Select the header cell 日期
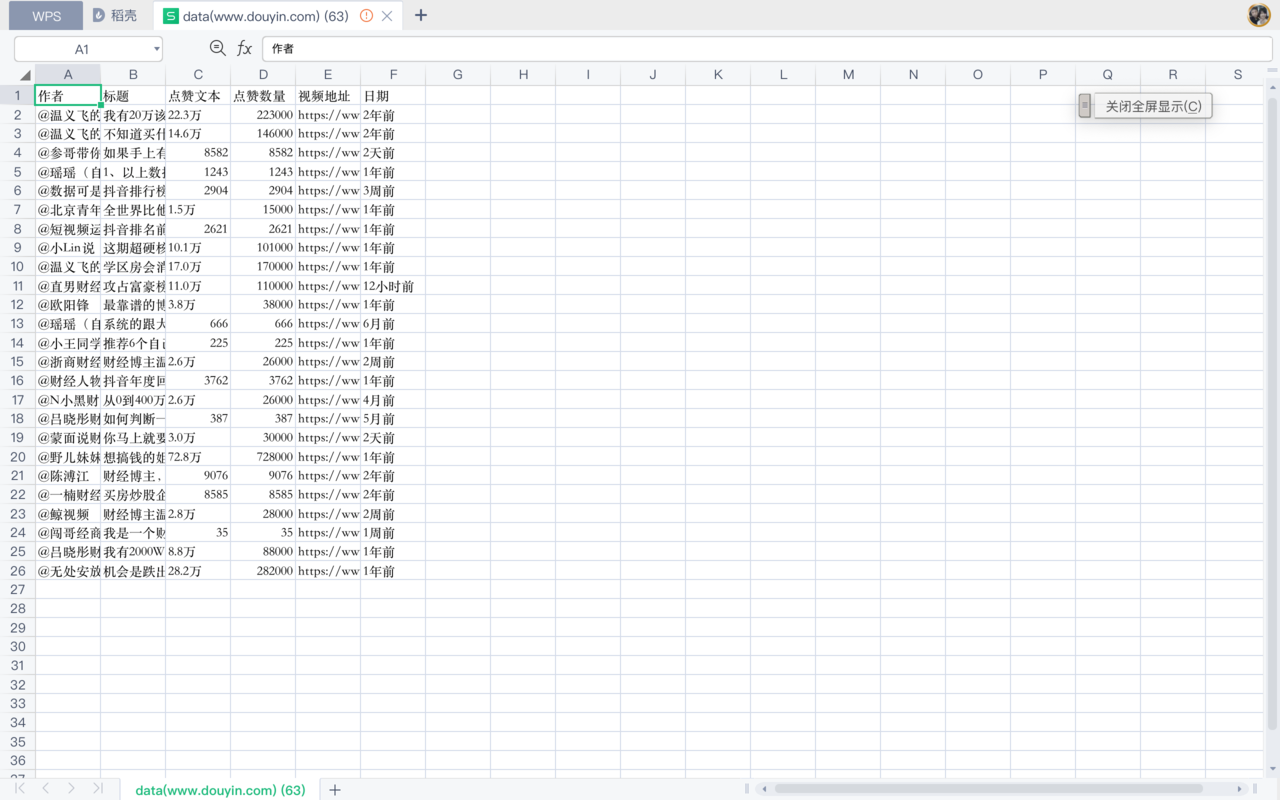This screenshot has width=1280, height=800. click(x=393, y=96)
